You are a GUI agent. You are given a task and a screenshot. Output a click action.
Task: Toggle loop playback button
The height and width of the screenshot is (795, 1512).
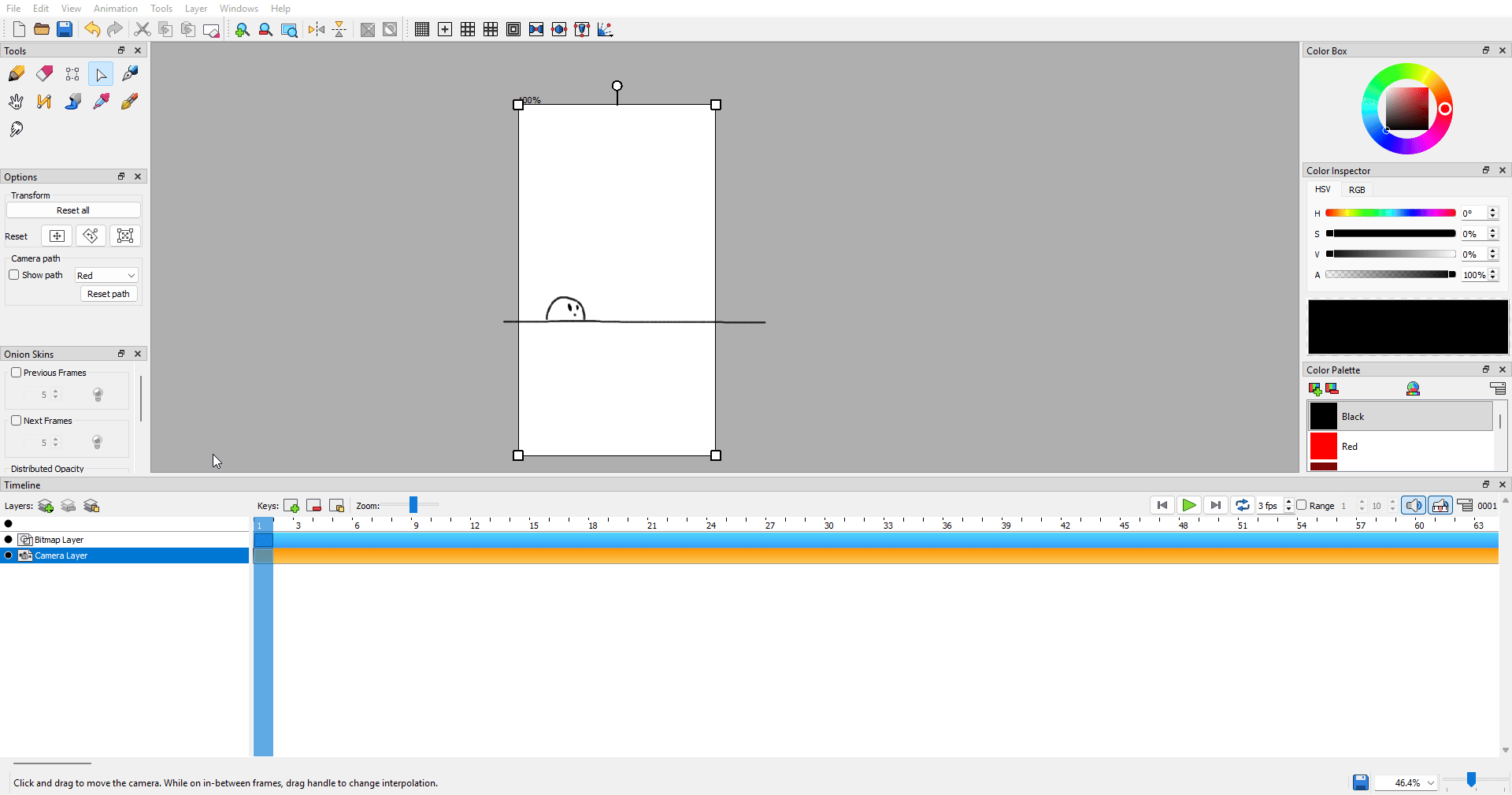coord(1243,506)
